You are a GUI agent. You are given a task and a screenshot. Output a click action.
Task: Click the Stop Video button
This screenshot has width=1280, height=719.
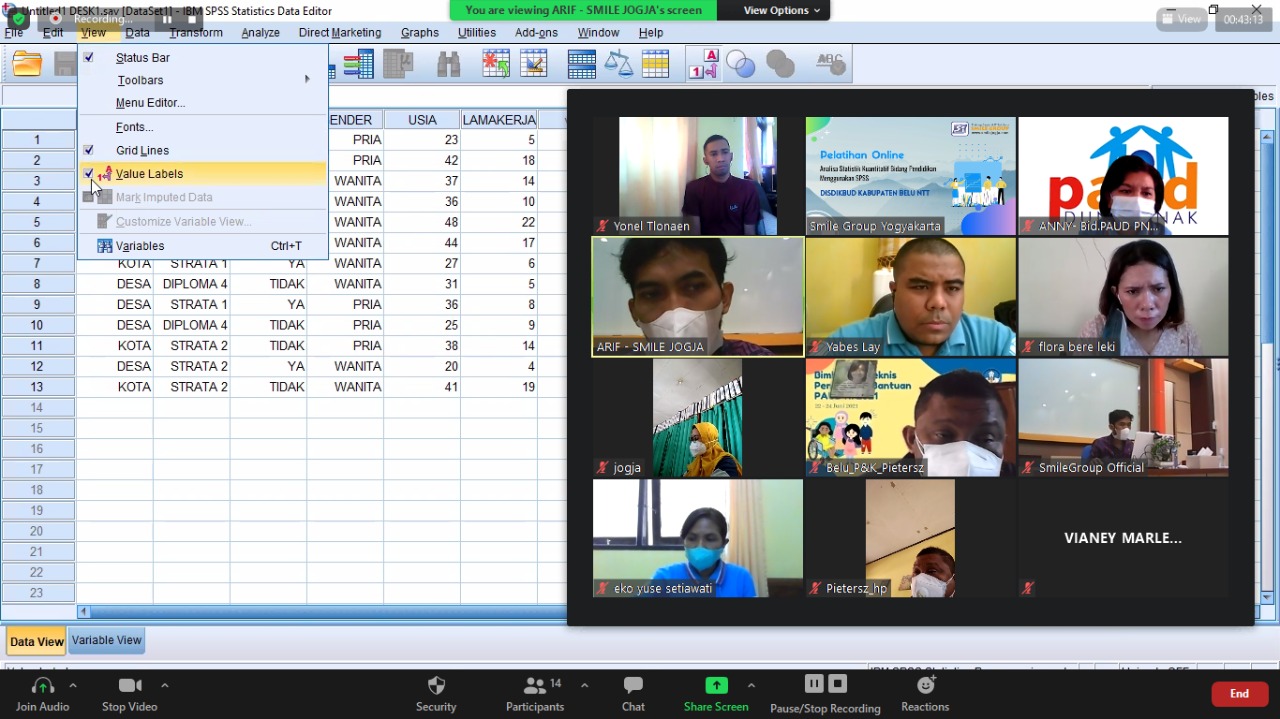tap(130, 694)
